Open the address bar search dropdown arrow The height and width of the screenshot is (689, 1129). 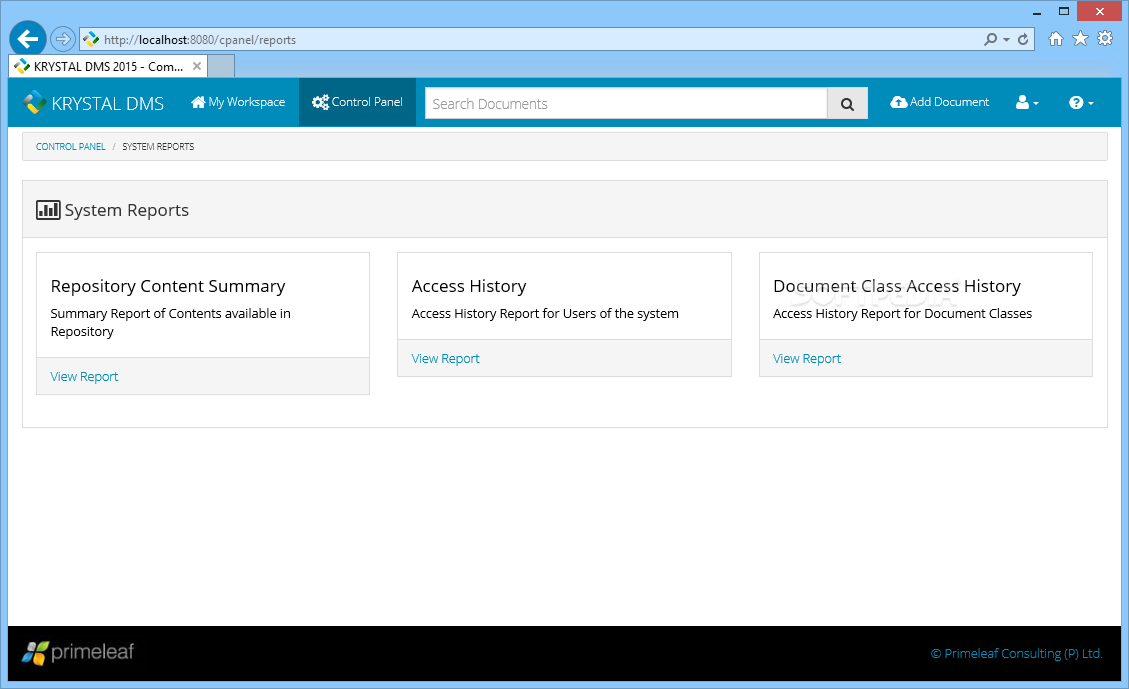[1007, 40]
